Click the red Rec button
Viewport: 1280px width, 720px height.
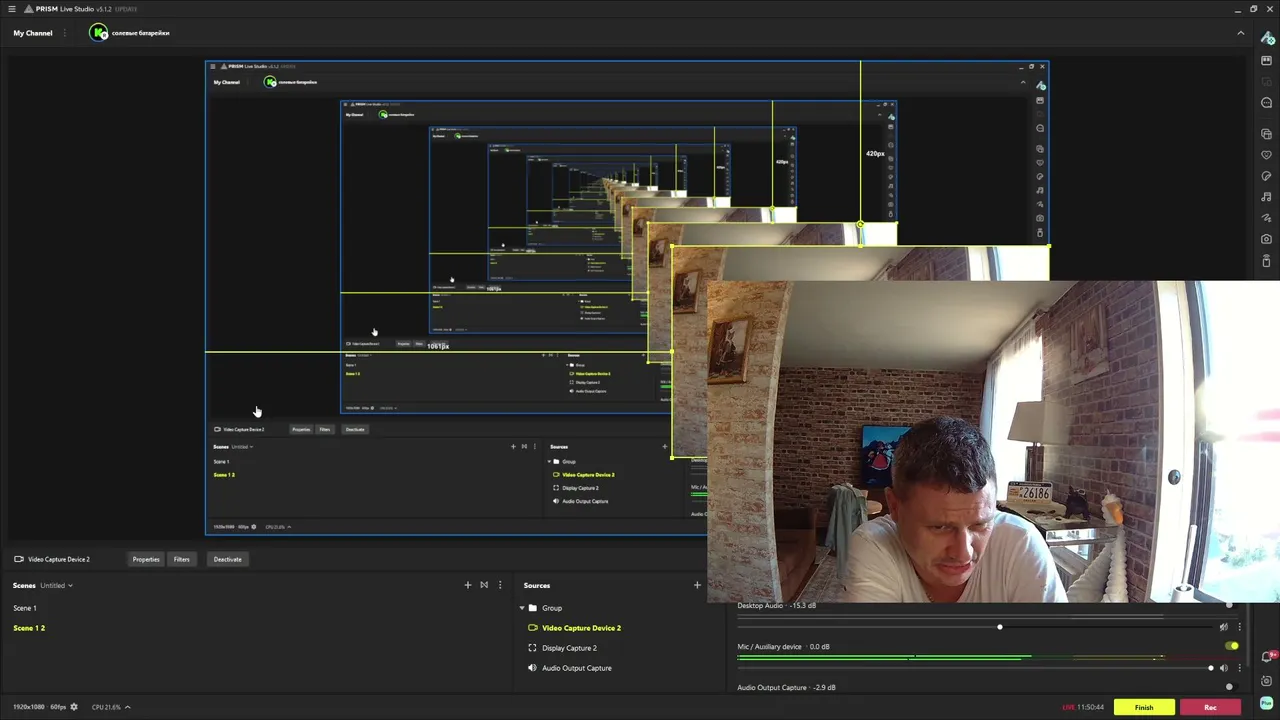1210,707
